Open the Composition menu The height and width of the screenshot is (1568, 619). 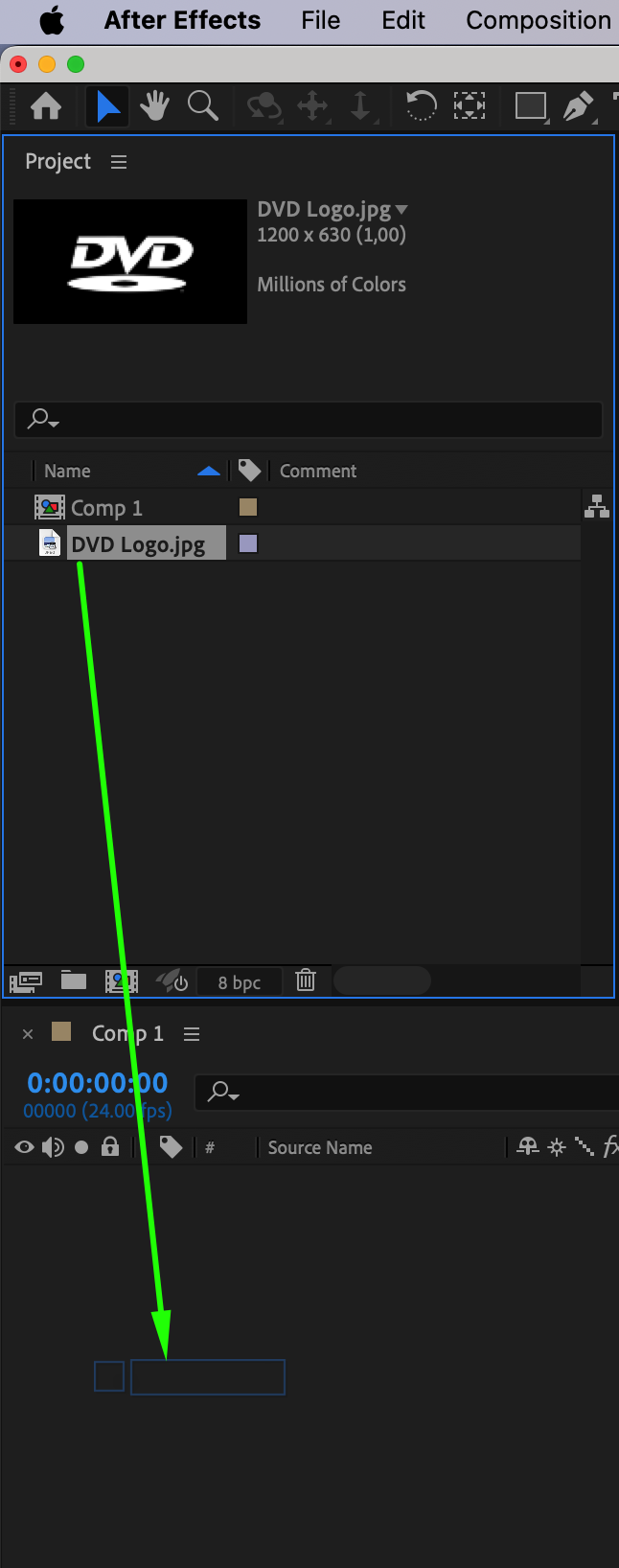click(x=539, y=20)
